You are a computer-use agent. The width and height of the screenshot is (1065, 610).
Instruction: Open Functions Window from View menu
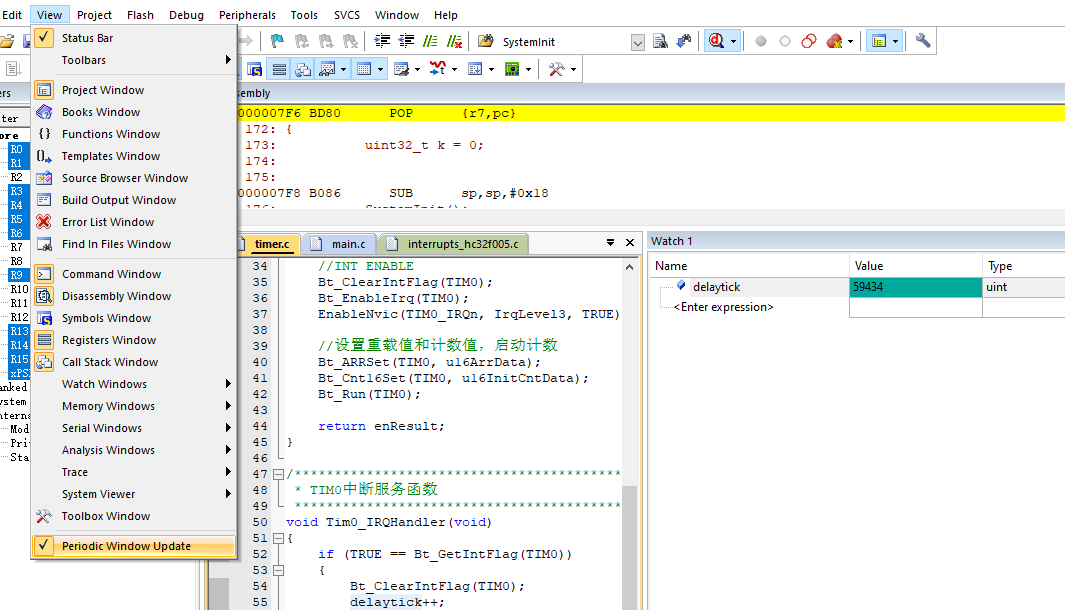pos(134,134)
